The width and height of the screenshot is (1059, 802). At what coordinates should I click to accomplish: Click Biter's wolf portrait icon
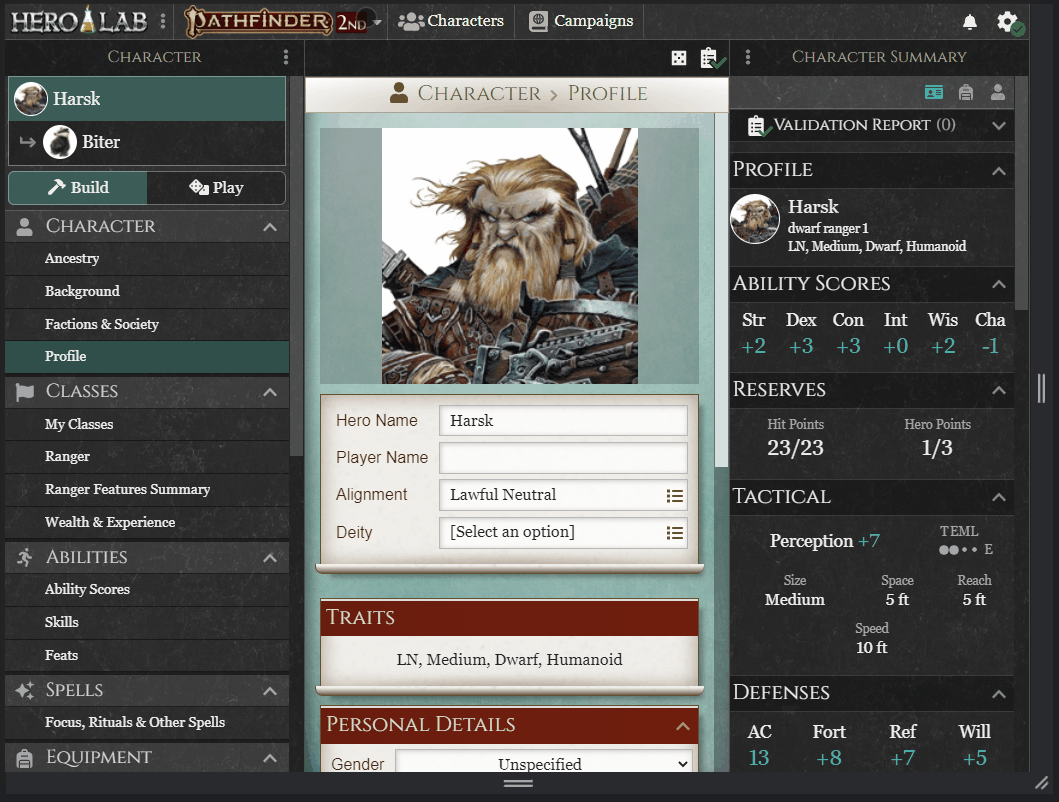60,142
